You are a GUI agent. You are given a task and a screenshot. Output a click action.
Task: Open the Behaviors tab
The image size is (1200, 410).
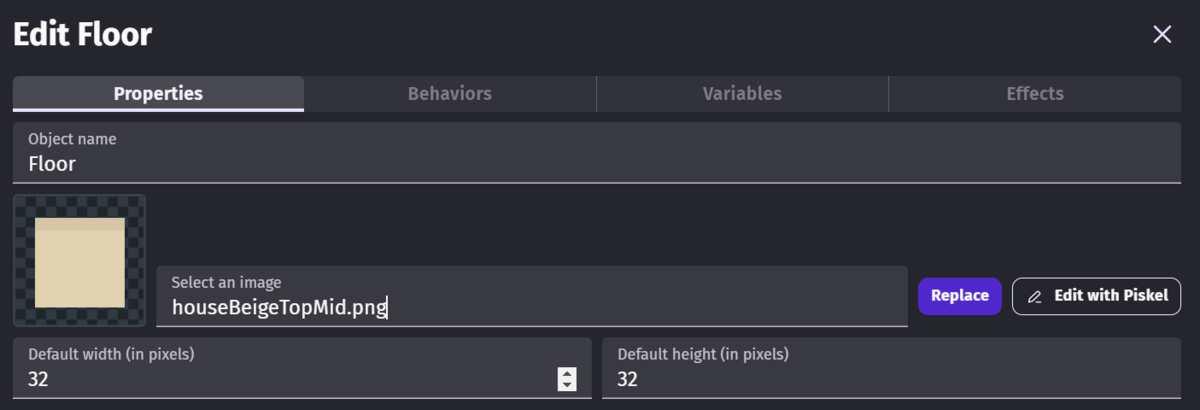(450, 94)
